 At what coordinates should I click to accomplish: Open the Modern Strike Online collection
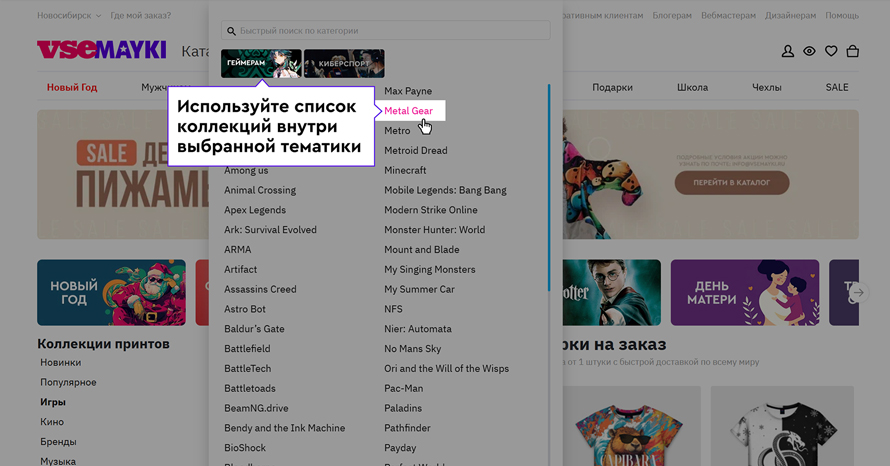tap(431, 210)
